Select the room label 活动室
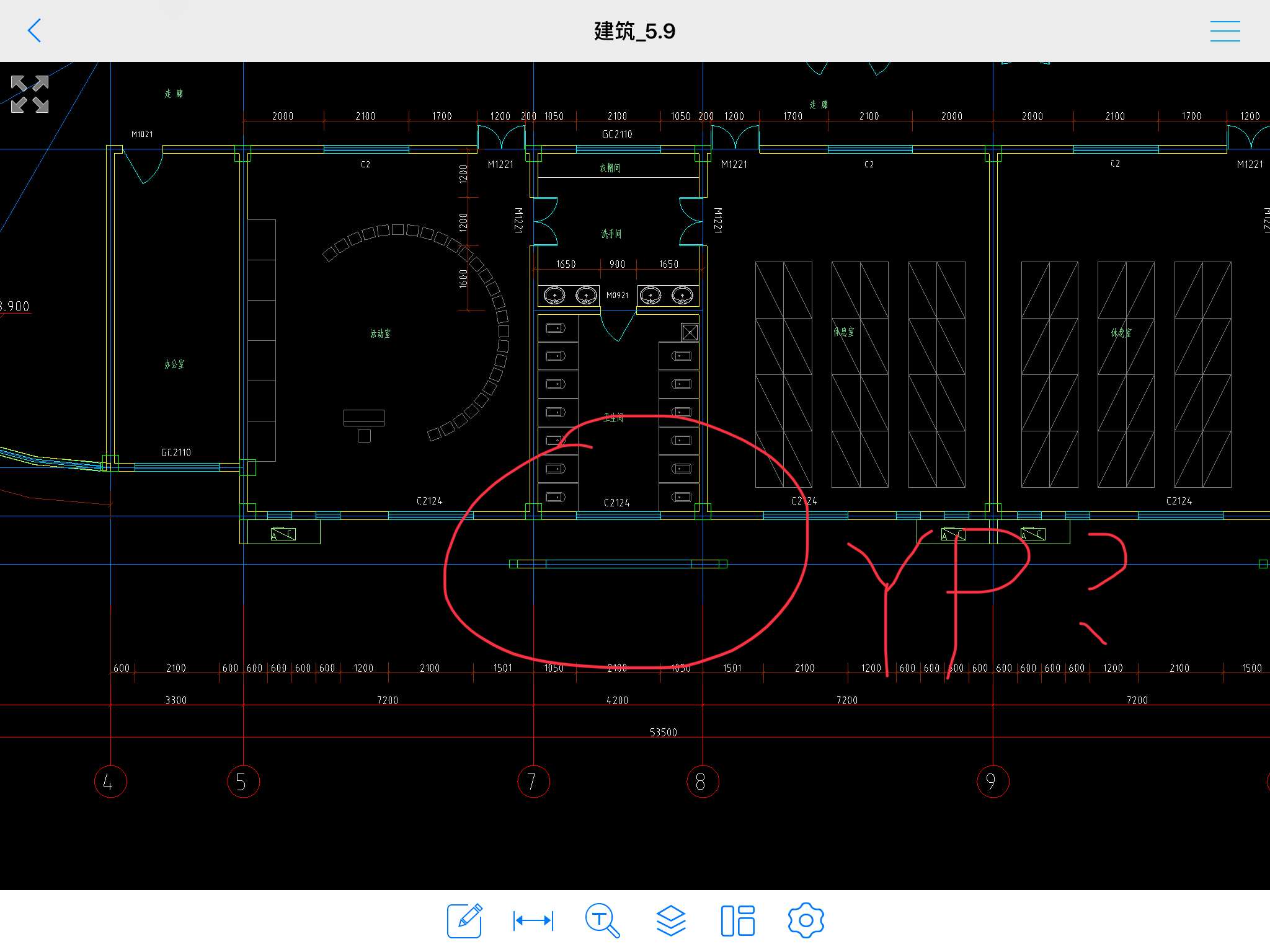The height and width of the screenshot is (952, 1270). pyautogui.click(x=380, y=333)
